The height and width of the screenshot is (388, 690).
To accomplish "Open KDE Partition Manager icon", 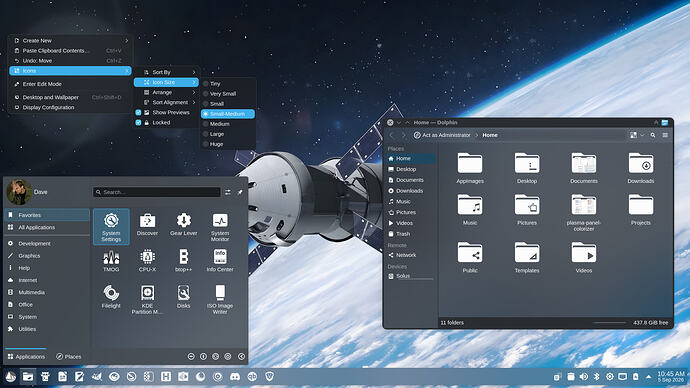I will coord(147,300).
